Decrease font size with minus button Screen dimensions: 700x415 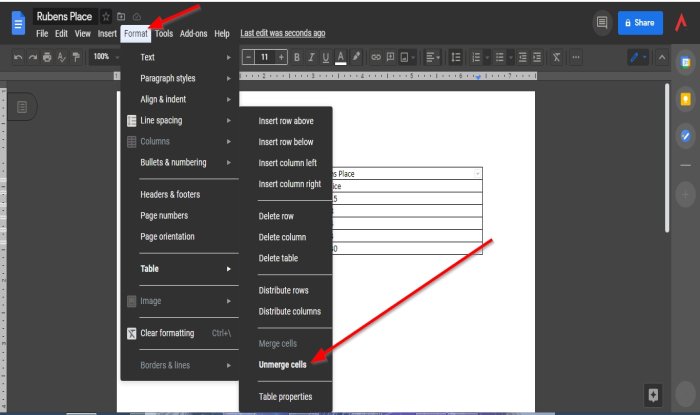pyautogui.click(x=249, y=57)
